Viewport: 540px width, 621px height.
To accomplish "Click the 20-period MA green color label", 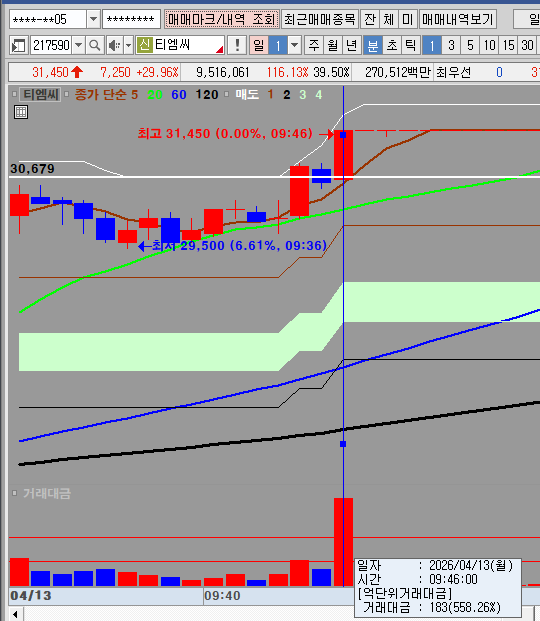I will 155,95.
